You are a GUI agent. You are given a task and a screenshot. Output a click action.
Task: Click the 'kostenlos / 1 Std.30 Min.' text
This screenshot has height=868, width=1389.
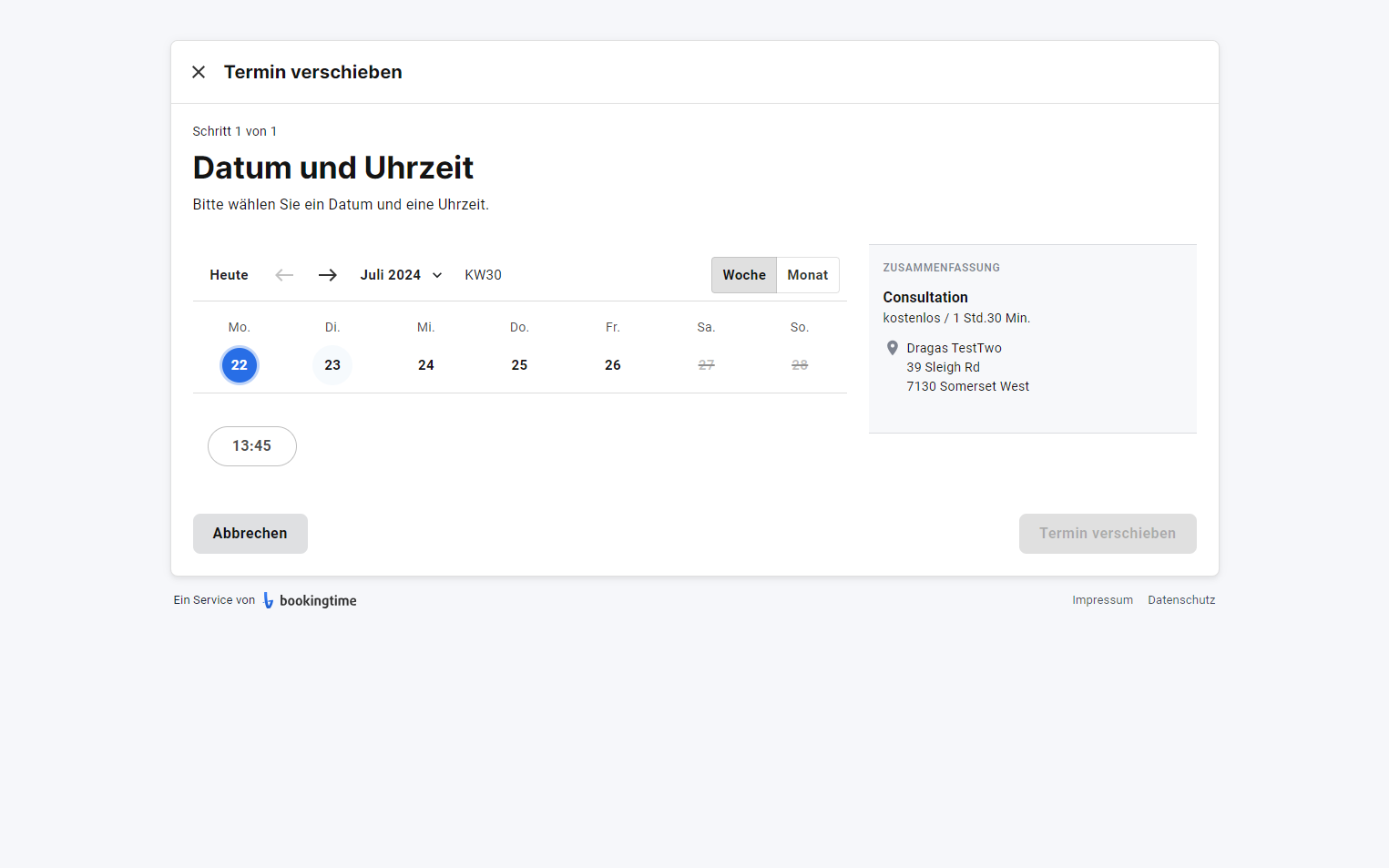956,318
